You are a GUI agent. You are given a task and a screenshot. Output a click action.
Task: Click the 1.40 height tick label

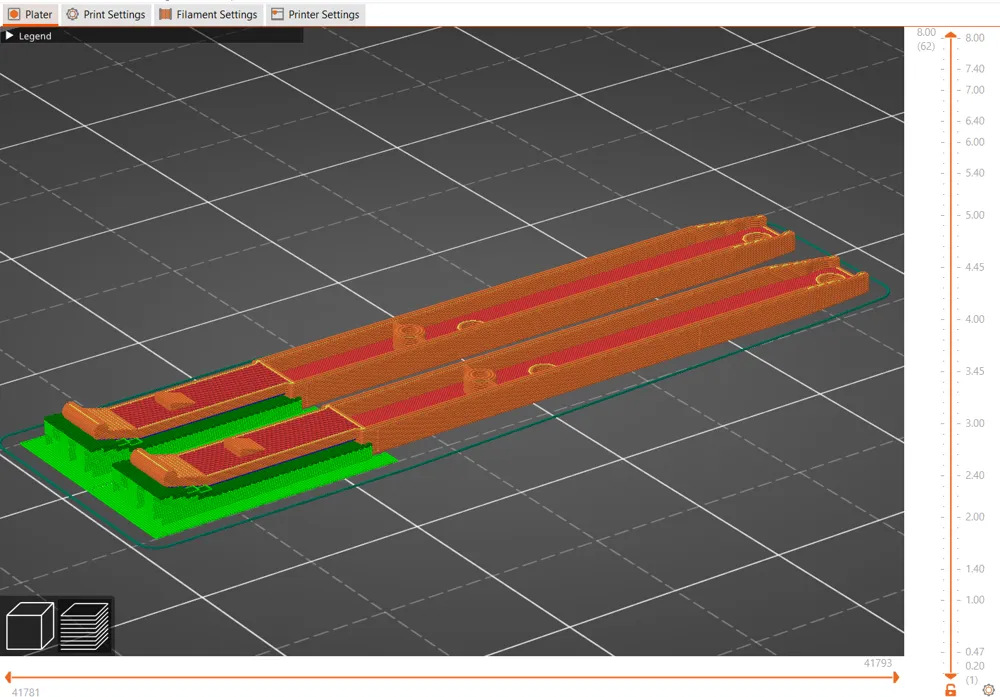974,569
